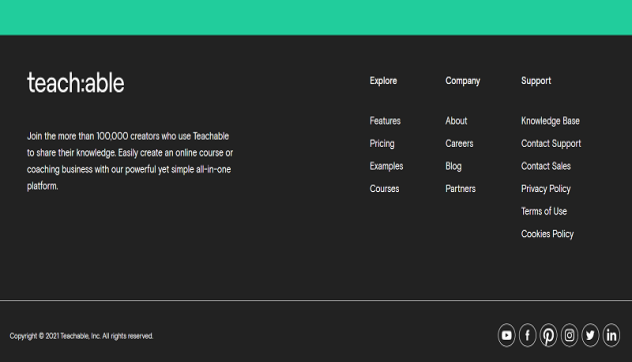
Task: Visit the Careers link
Action: (459, 144)
